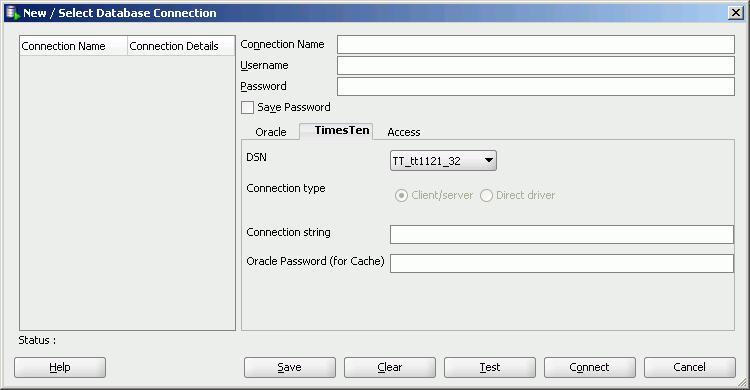Click the Cancel button
The height and width of the screenshot is (390, 750).
pyautogui.click(x=690, y=368)
